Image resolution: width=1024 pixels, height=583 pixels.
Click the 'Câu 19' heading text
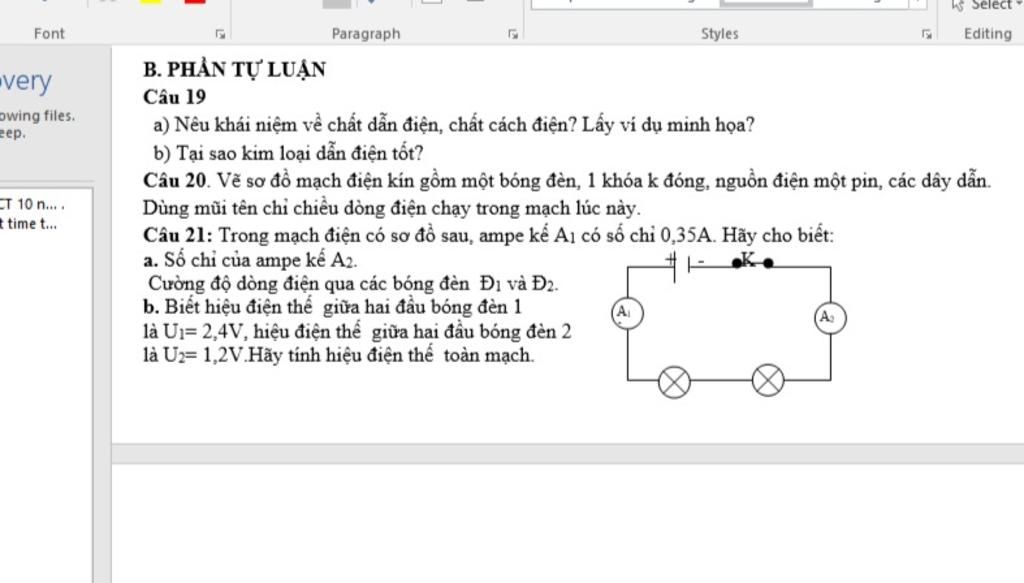[x=174, y=97]
